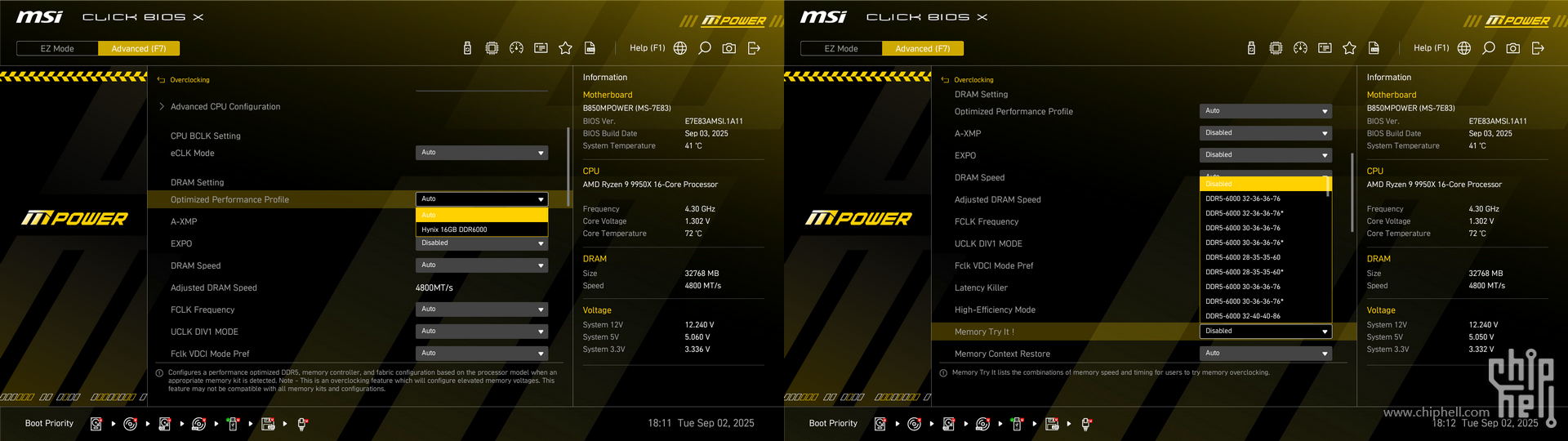Image resolution: width=1568 pixels, height=441 pixels.
Task: Choose Hynix 16GB DDR6000 profile option
Action: coord(482,229)
